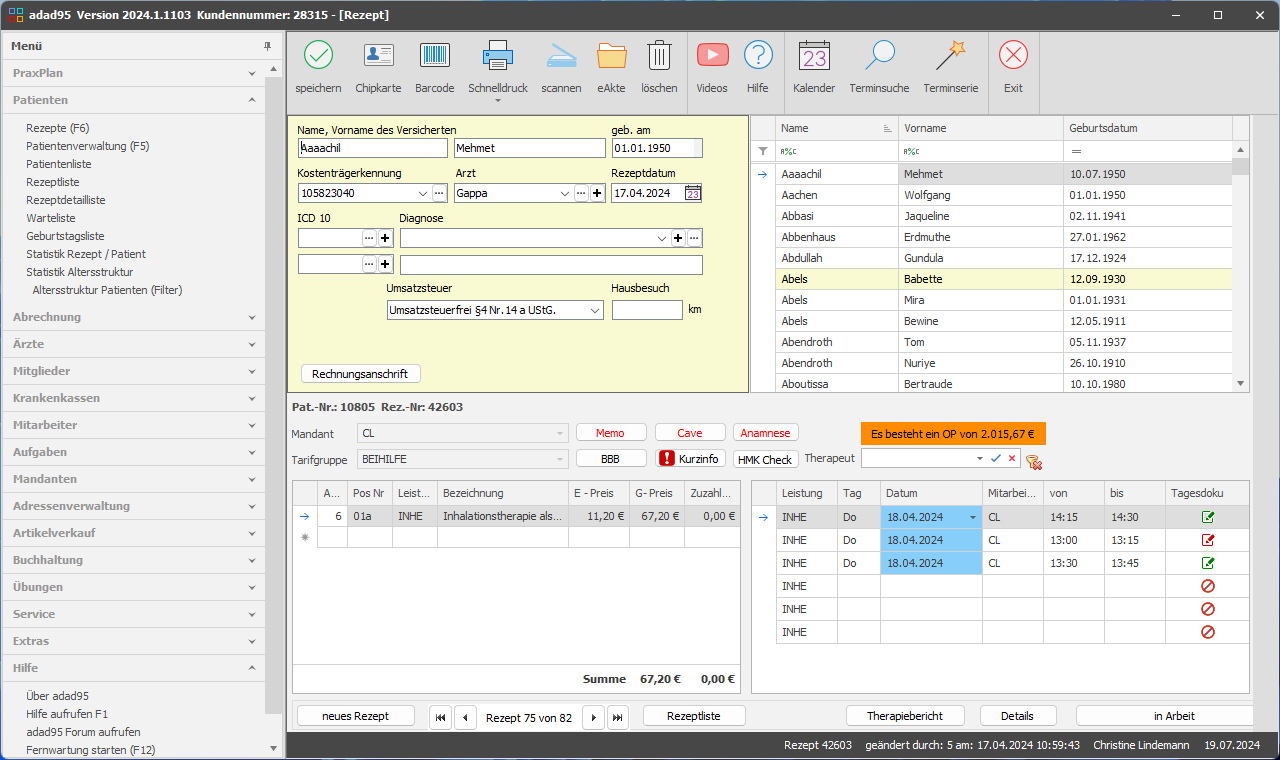Open Rezeptliste in the Patienten menu

(53, 182)
